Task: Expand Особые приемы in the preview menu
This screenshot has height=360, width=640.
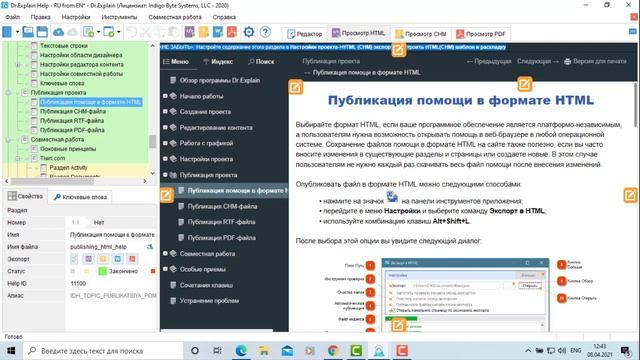Action: click(x=165, y=269)
